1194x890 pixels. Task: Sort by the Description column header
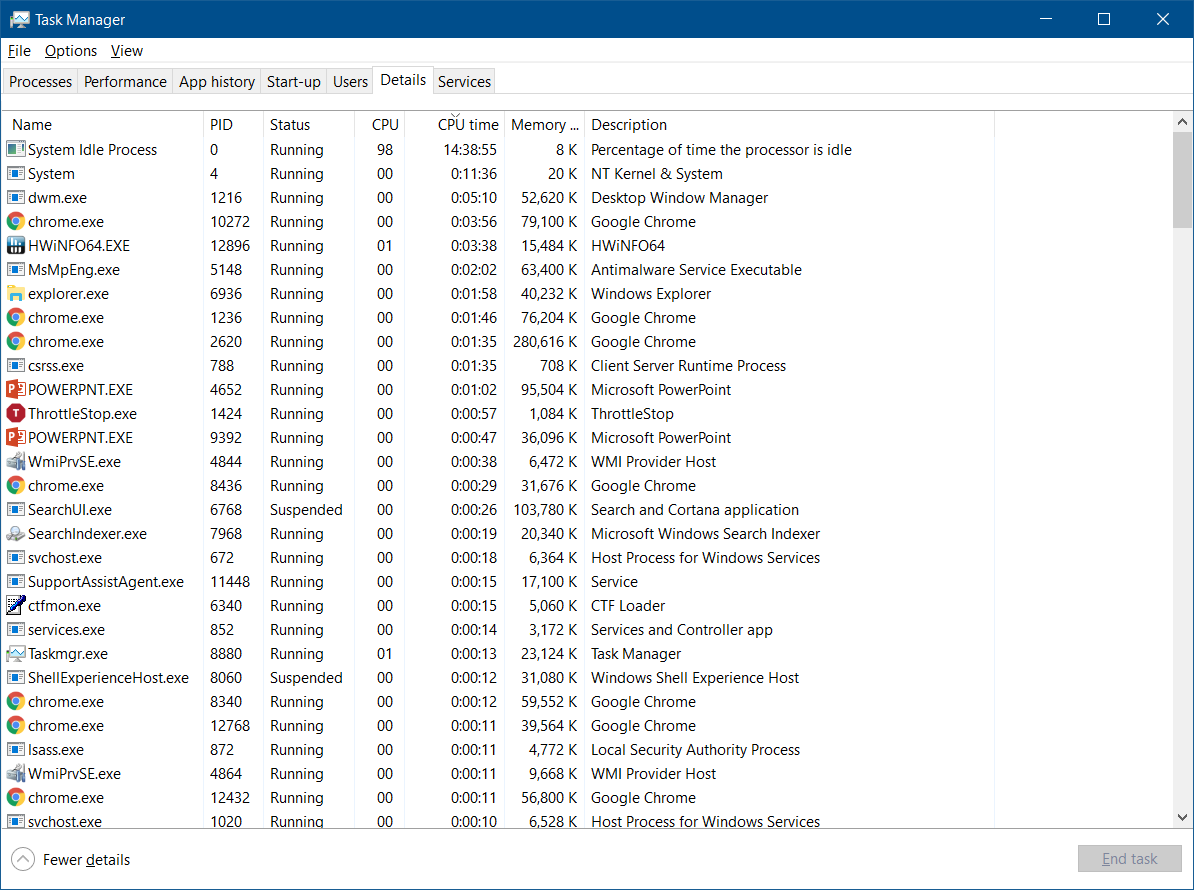(x=789, y=125)
